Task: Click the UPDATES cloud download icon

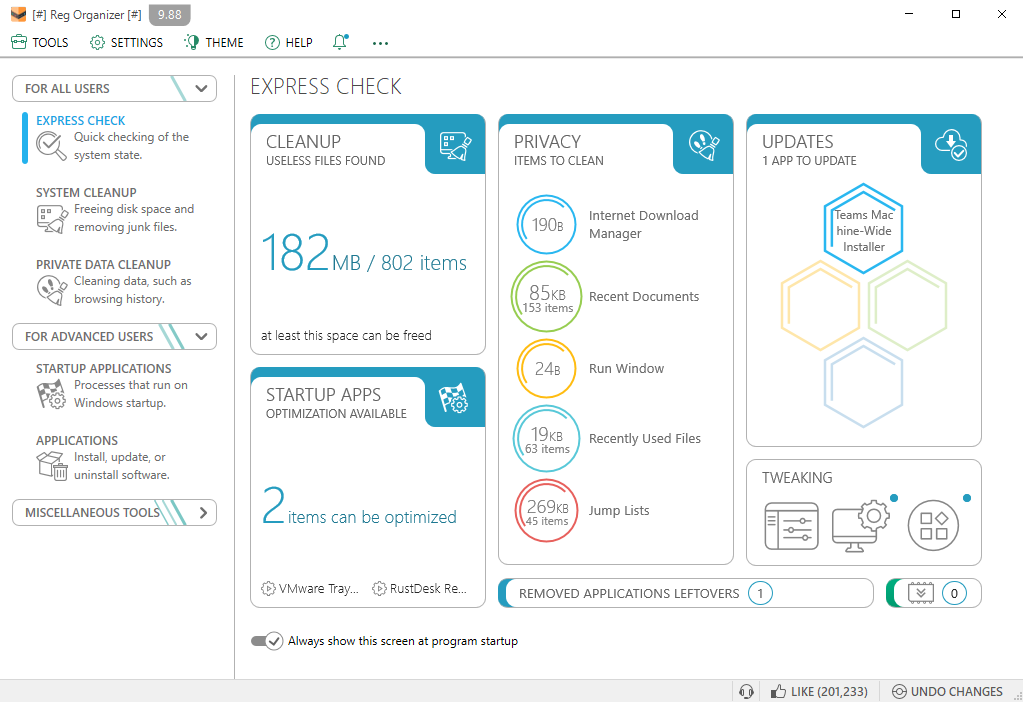Action: tap(951, 144)
